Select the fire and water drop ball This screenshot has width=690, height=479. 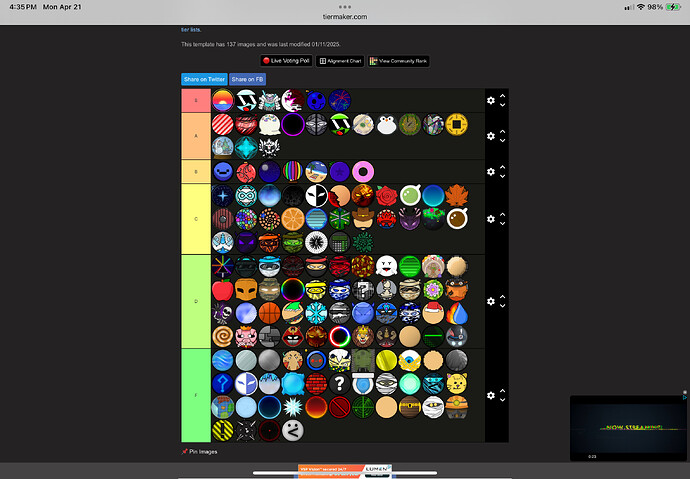(457, 313)
